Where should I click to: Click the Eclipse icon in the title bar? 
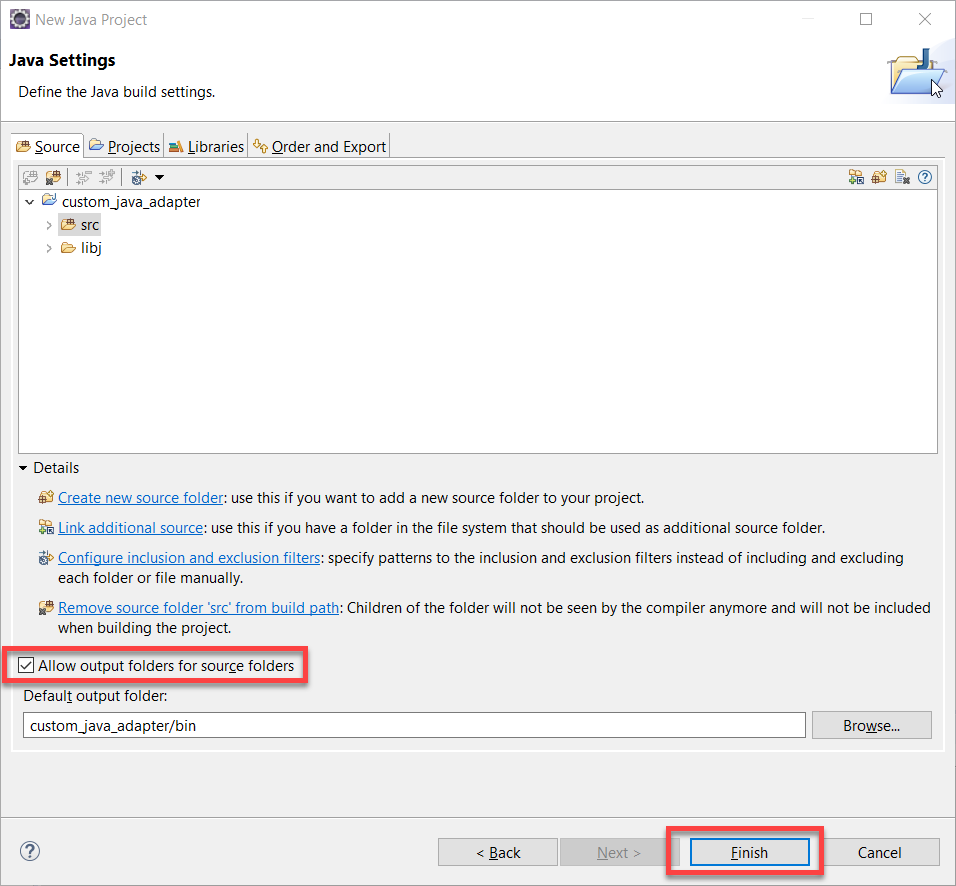(x=20, y=20)
